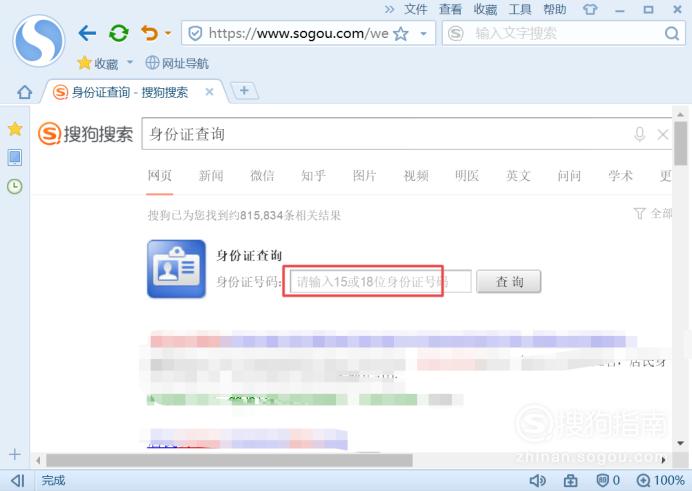Click the sidebar add plus icon

15,454
